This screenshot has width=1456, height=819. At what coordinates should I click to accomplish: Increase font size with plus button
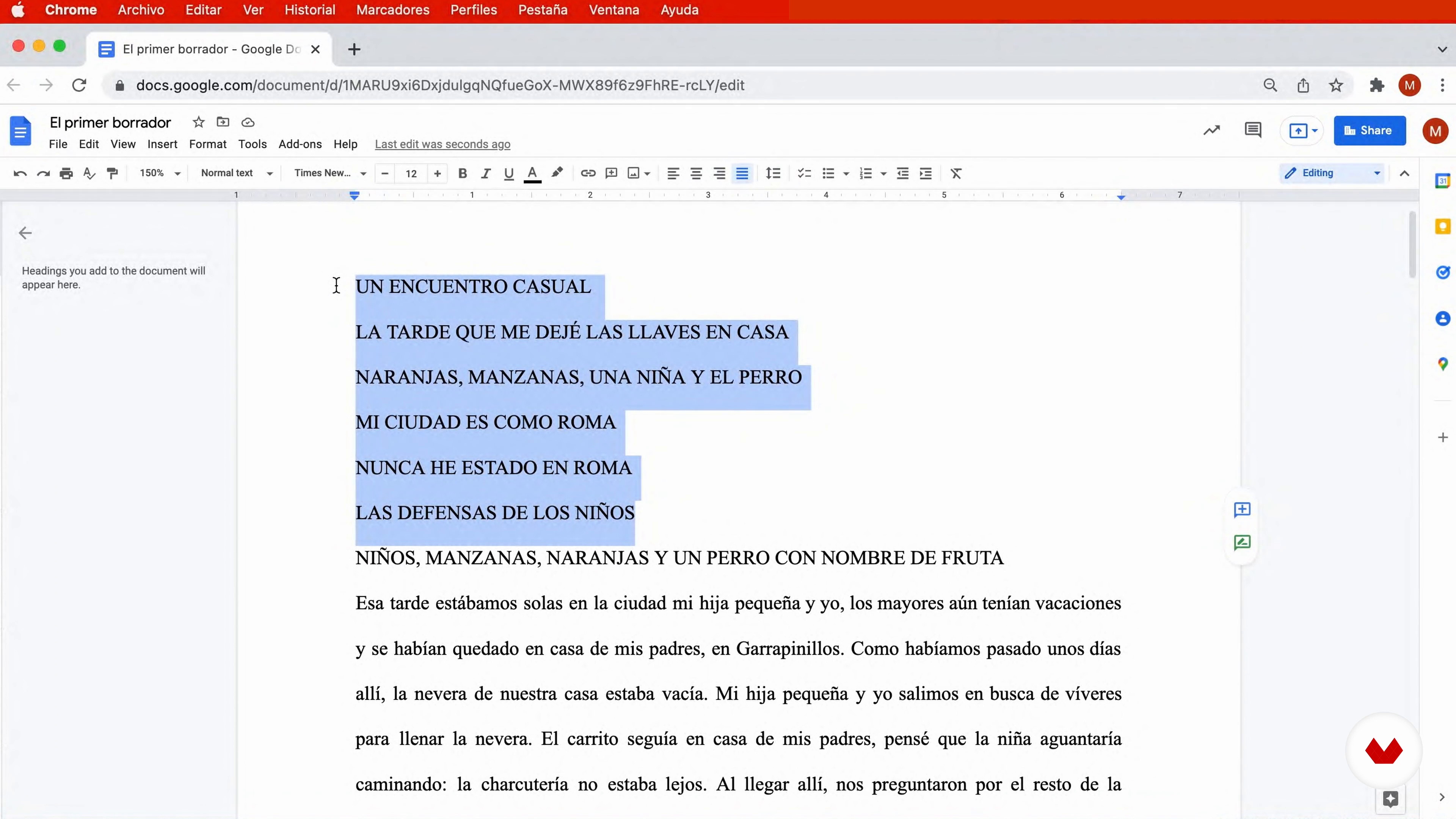pos(437,174)
